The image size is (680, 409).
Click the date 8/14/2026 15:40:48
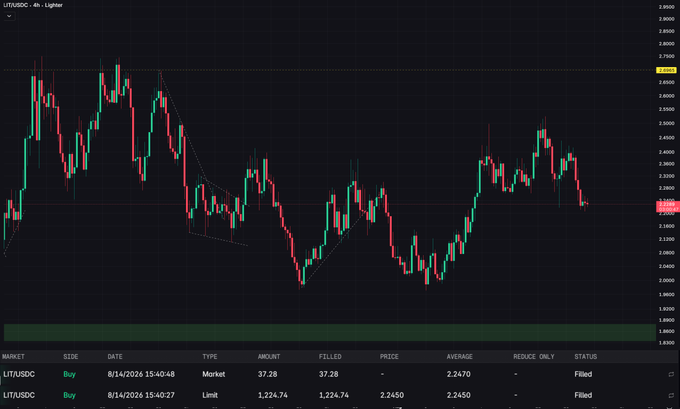141,374
